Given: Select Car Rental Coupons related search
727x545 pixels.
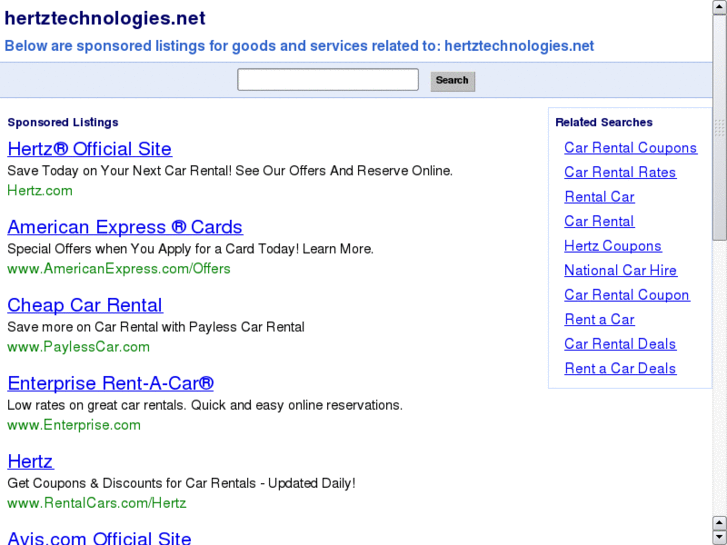Looking at the screenshot, I should point(631,147).
